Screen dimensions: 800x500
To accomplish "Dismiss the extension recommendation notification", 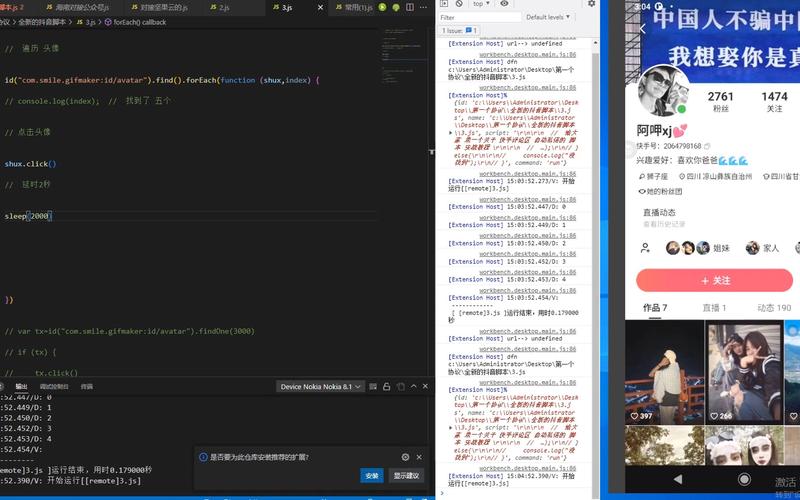I will [x=419, y=457].
